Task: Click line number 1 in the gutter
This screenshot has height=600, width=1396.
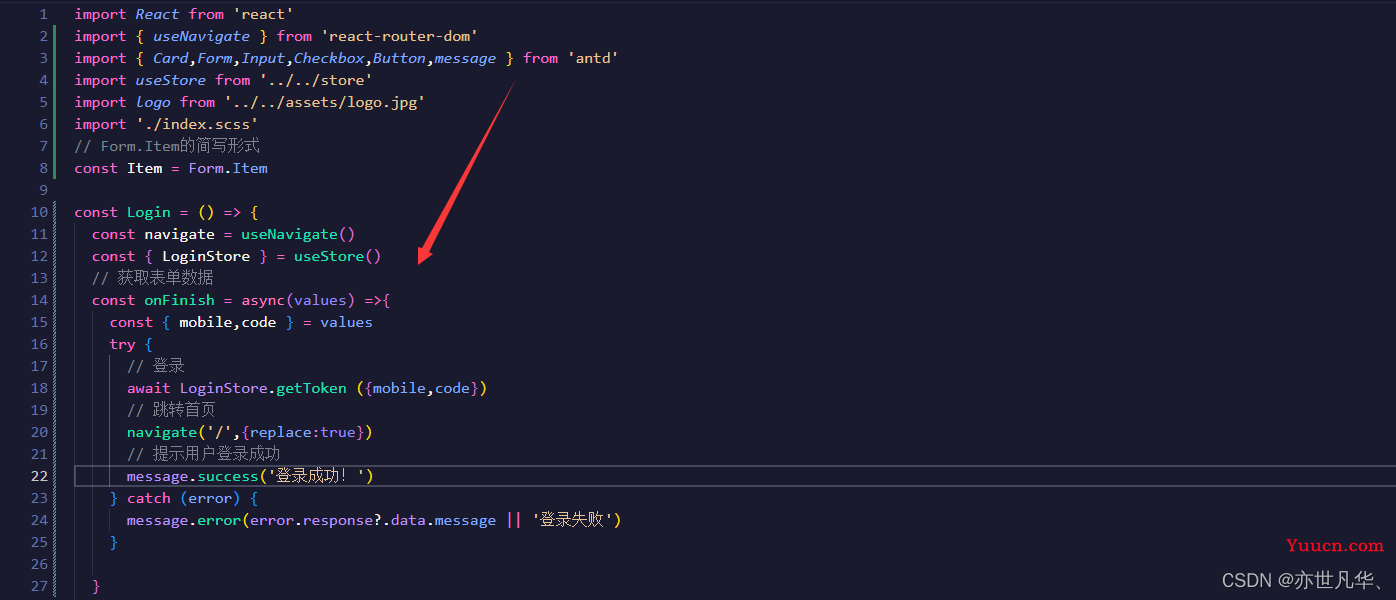Action: (x=43, y=14)
